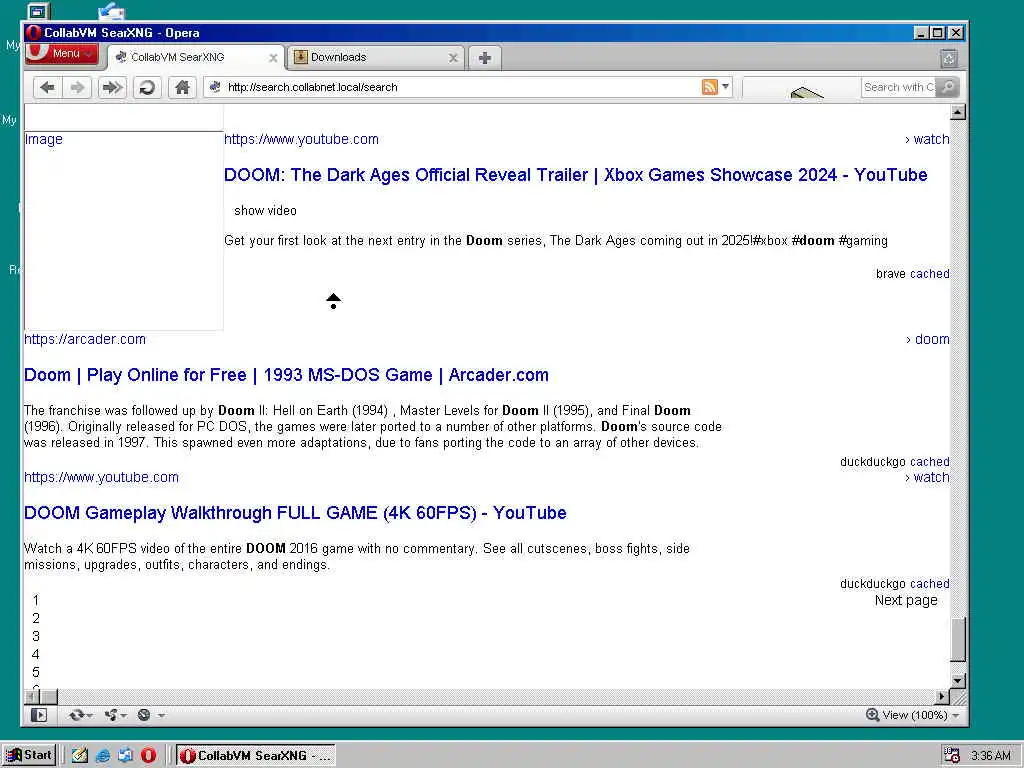The width and height of the screenshot is (1024, 768).
Task: Go back to the previous page
Action: tap(47, 87)
